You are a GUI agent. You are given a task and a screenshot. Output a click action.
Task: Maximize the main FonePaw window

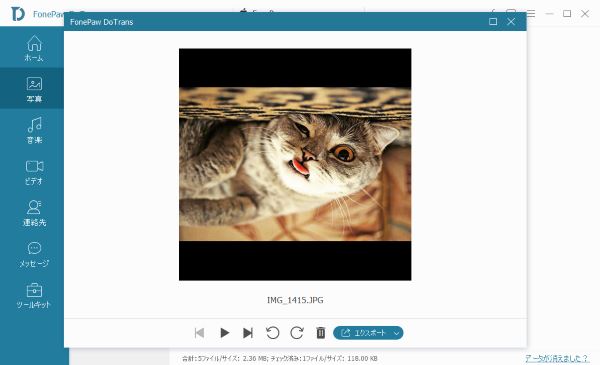click(x=567, y=14)
